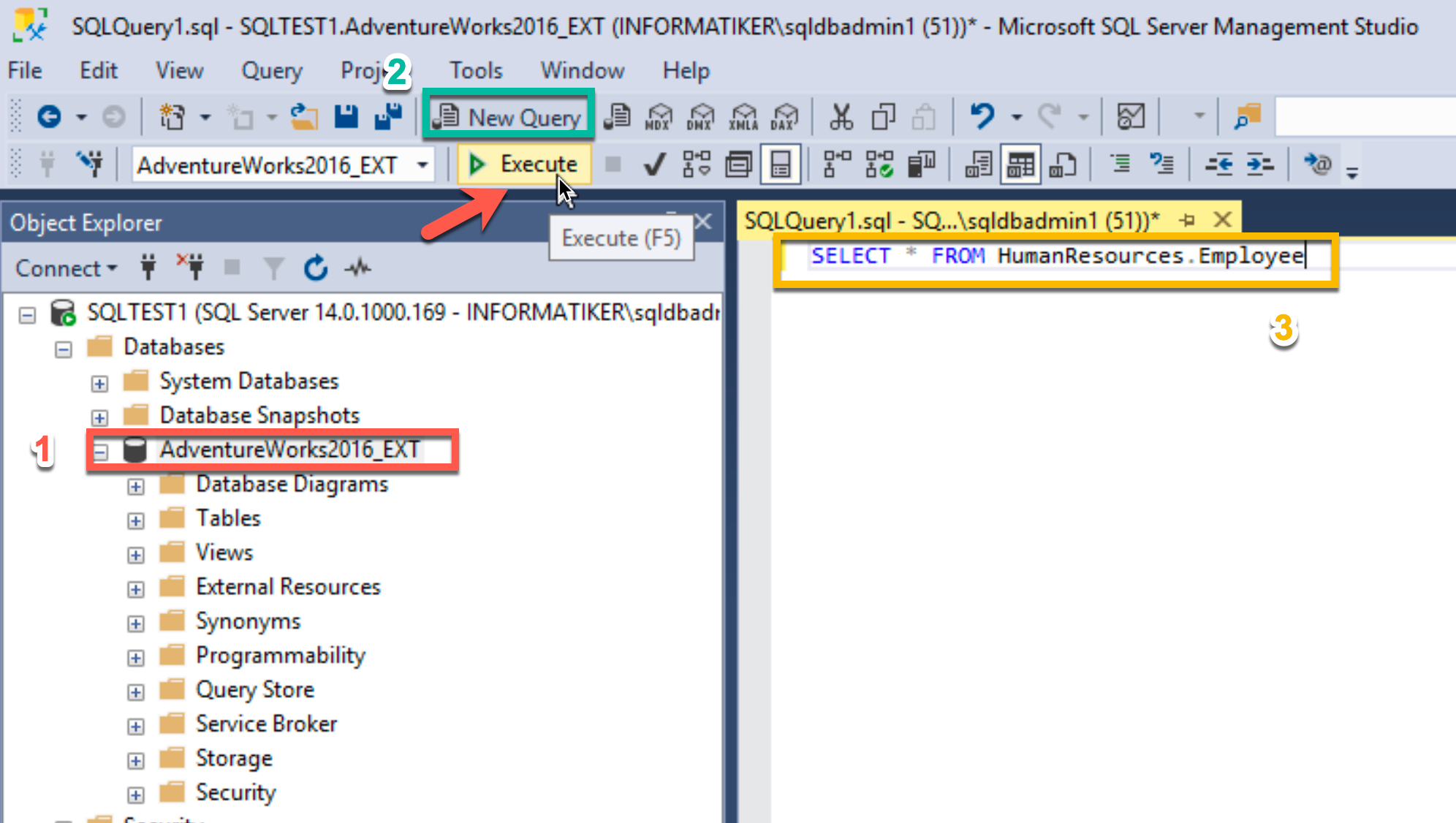This screenshot has height=823, width=1456.
Task: Open the Help menu
Action: pos(686,71)
